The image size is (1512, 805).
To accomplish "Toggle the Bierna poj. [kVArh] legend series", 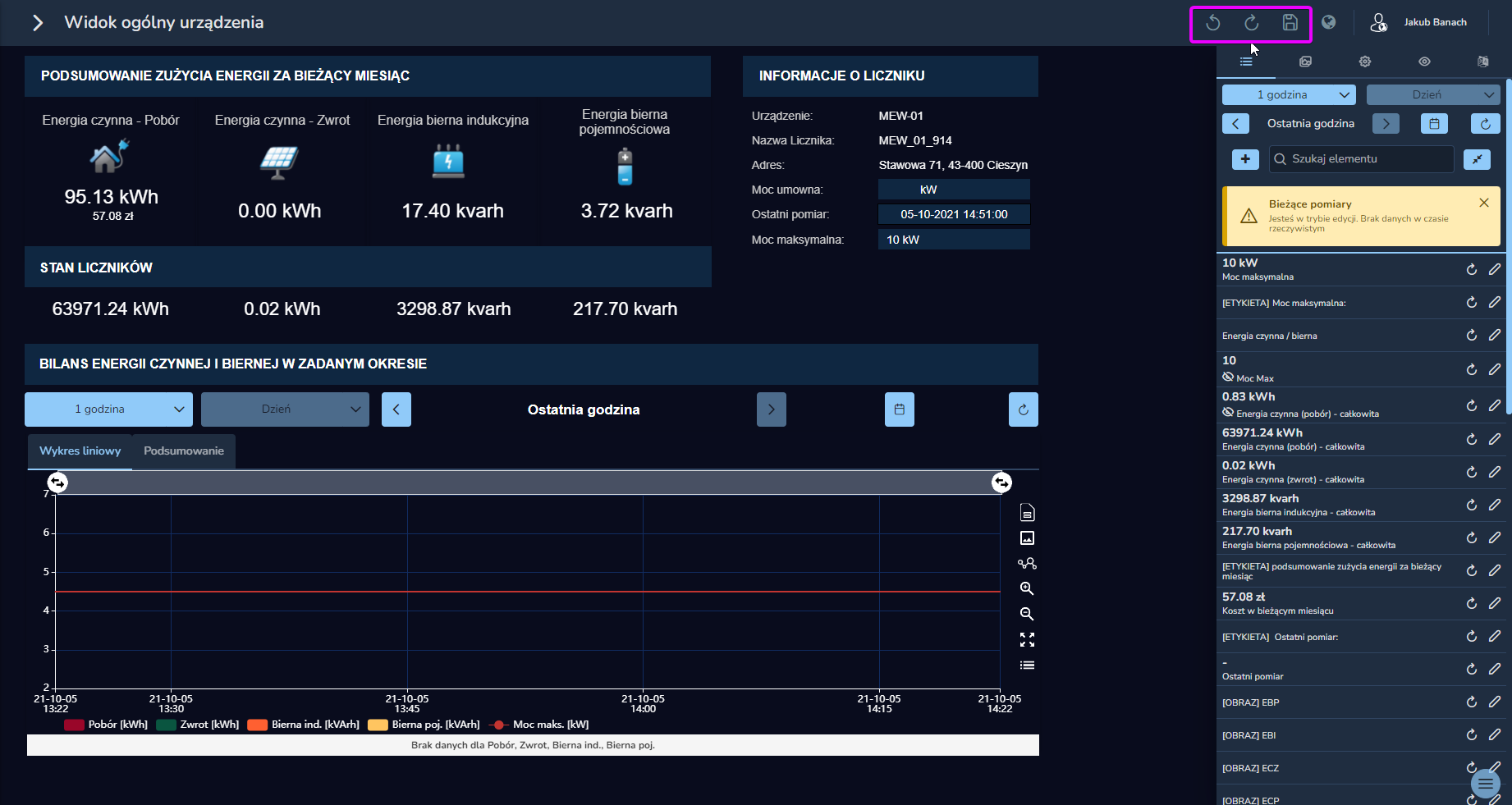I will click(x=424, y=725).
